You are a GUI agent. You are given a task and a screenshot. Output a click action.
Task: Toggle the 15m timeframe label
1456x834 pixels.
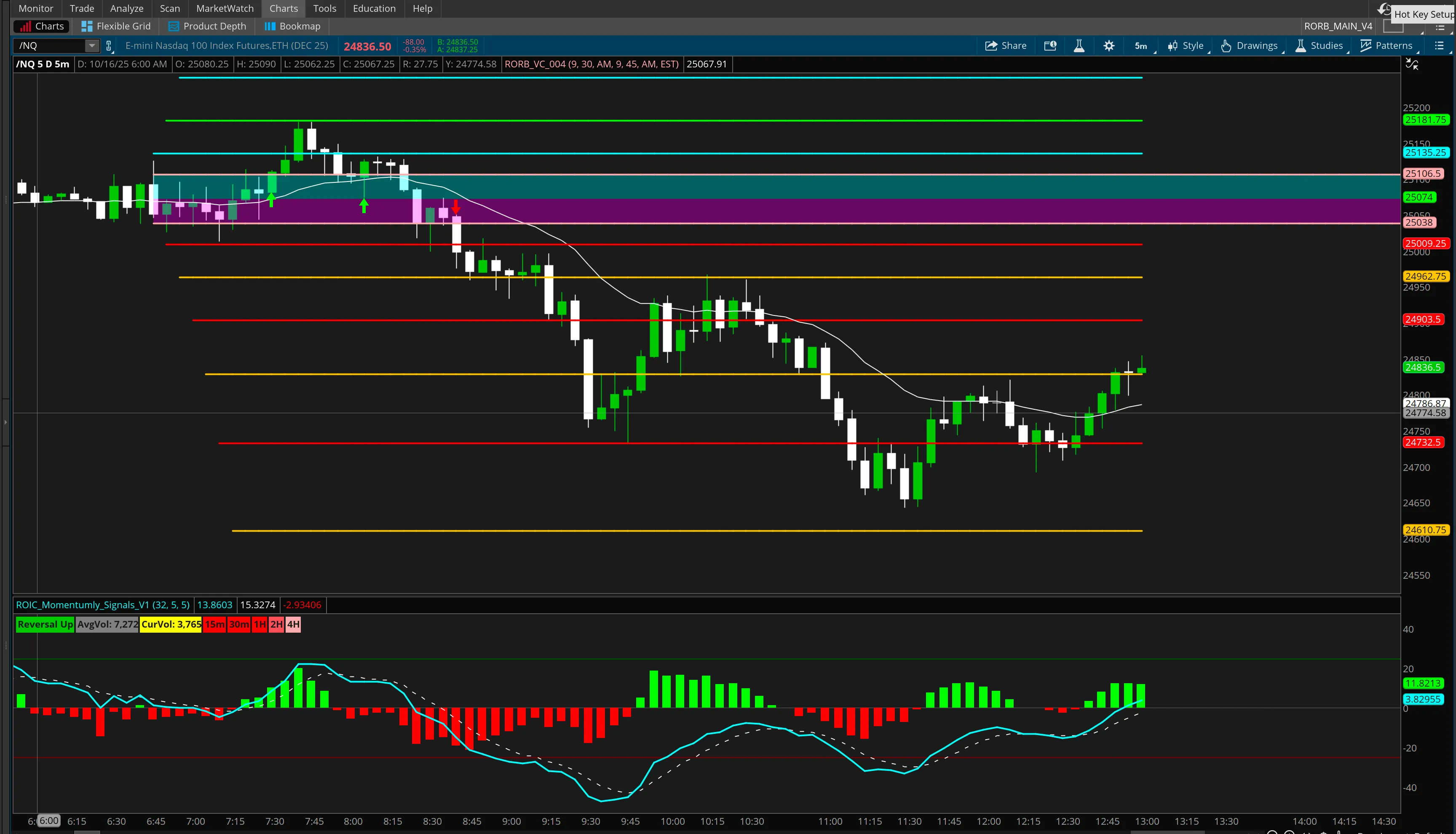[x=215, y=624]
